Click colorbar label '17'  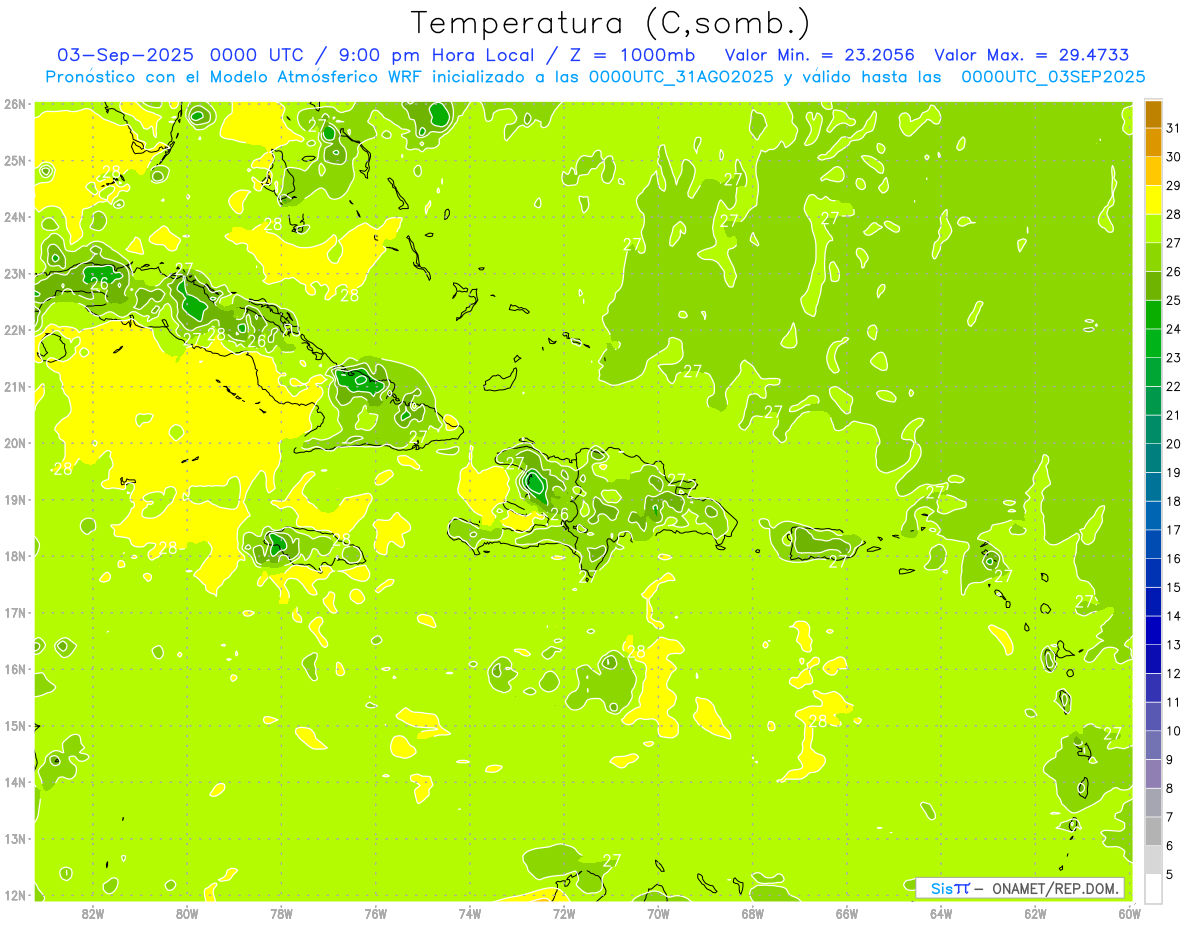point(1174,530)
